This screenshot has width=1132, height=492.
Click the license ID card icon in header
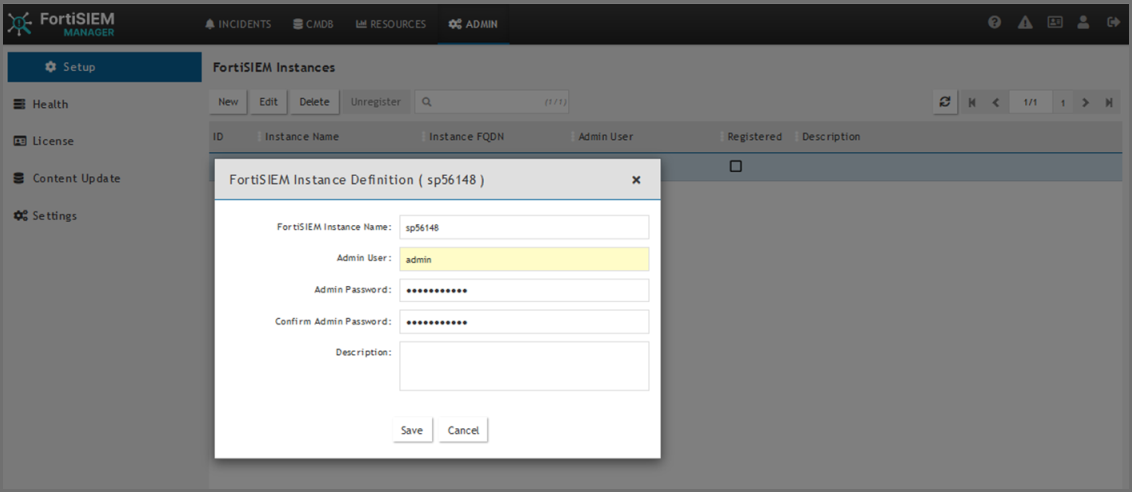(1054, 23)
